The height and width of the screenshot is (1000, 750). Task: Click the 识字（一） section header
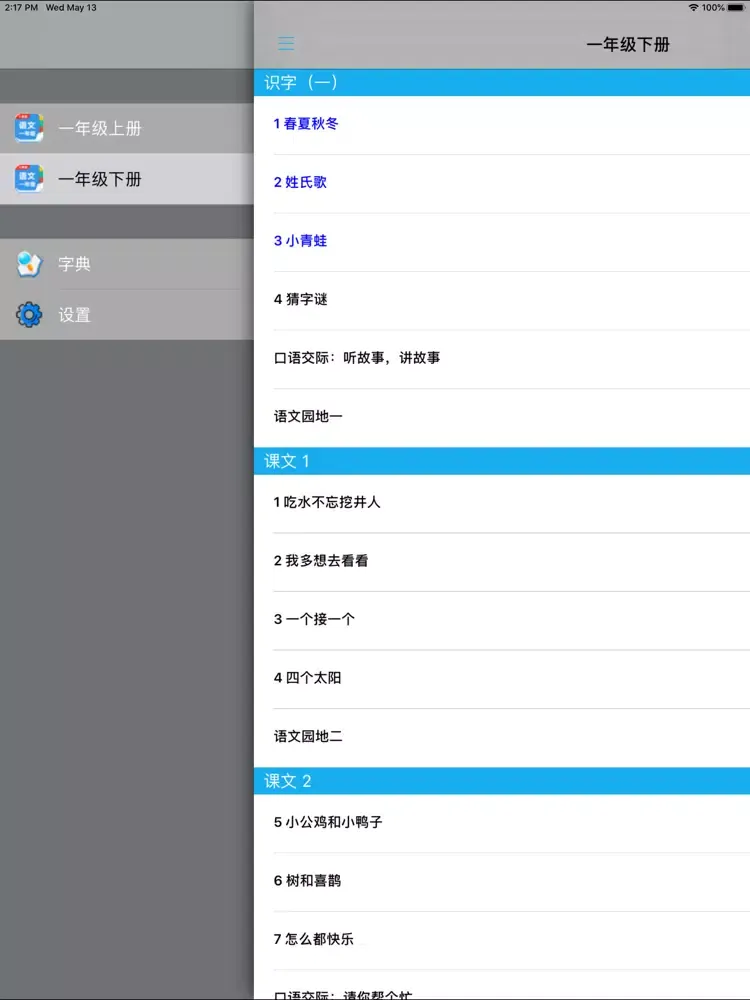[x=502, y=83]
